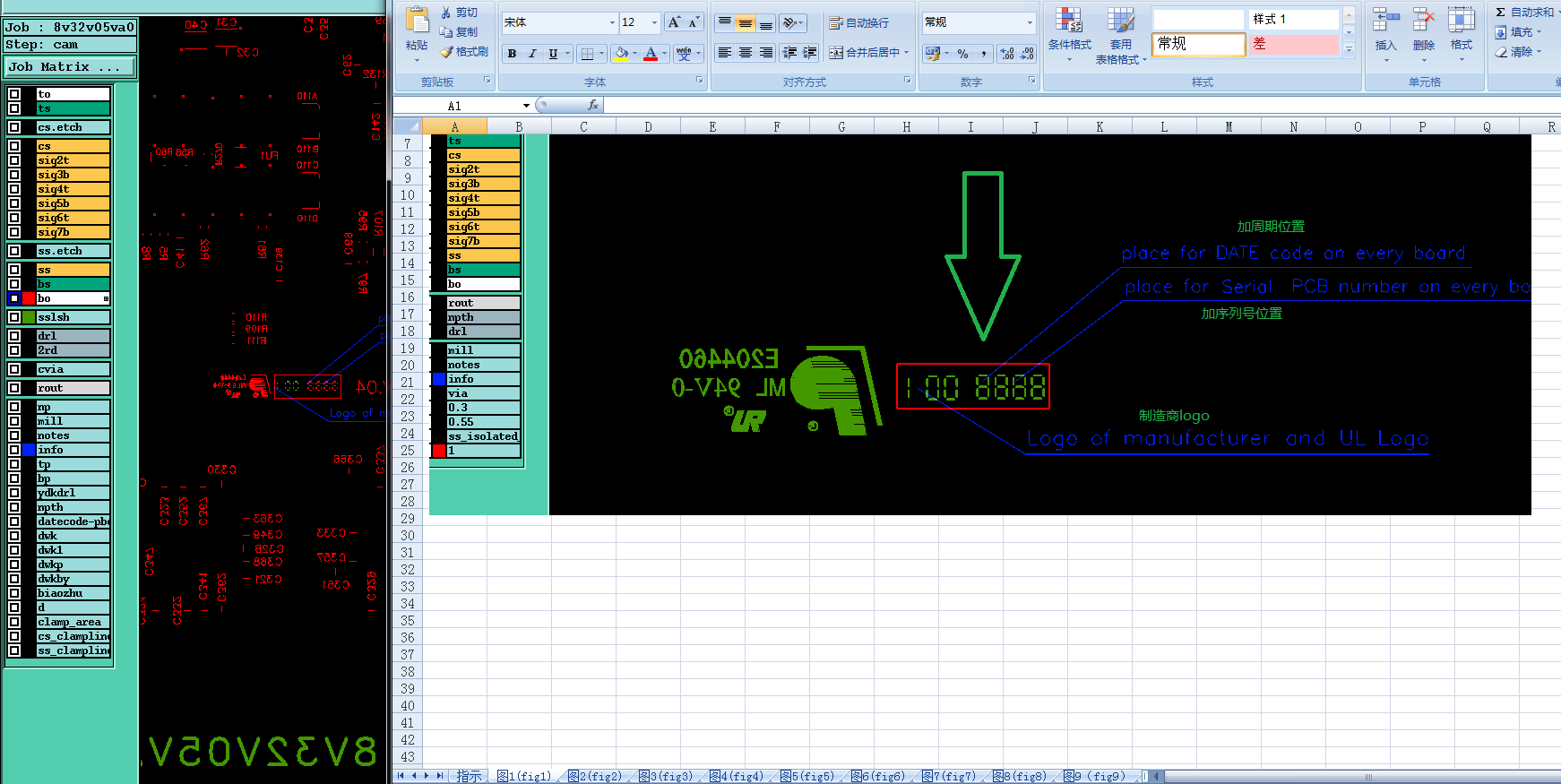Click the phonetic guide (wén) icon
1561x784 pixels.
tap(685, 54)
